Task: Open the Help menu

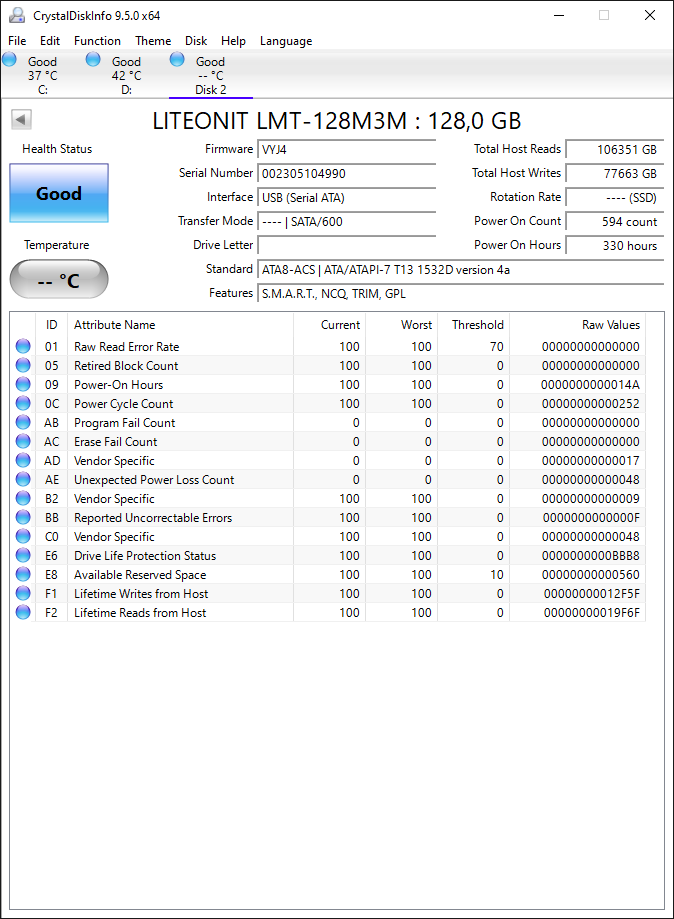Action: coord(233,40)
